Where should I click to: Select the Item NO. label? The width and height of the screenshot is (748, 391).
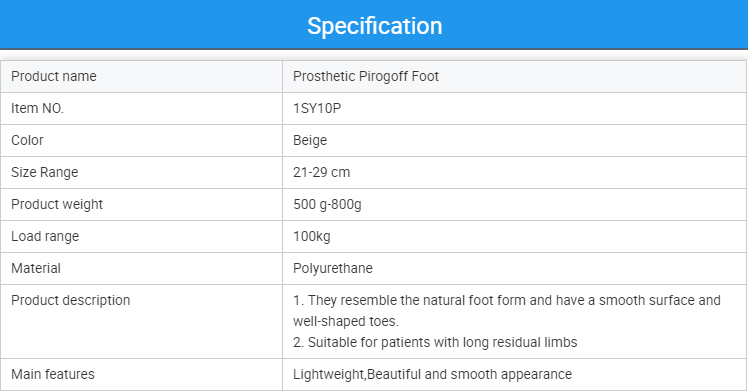37,108
